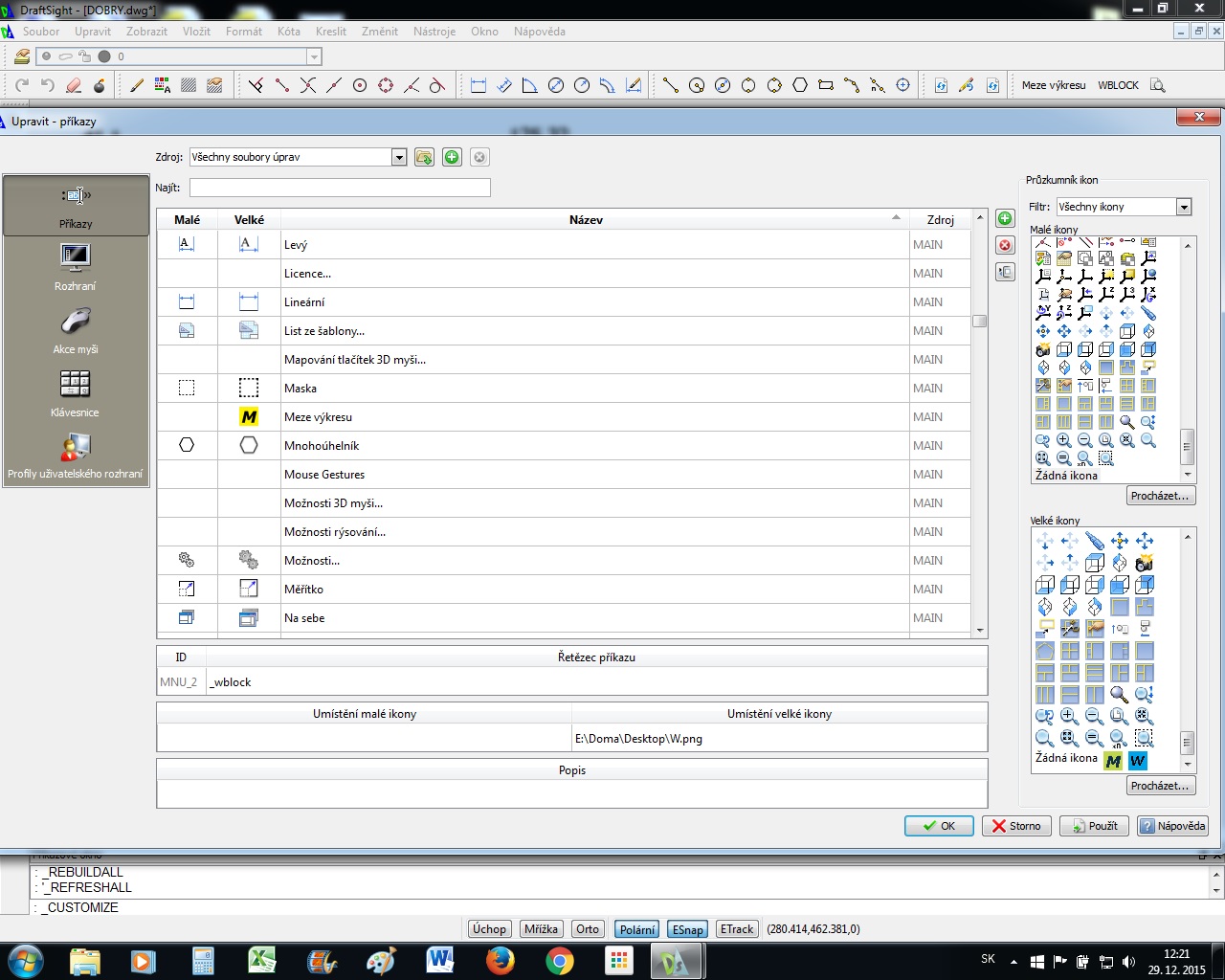Toggle ESnap in status bar
This screenshot has height=980, width=1225.
pyautogui.click(x=687, y=929)
